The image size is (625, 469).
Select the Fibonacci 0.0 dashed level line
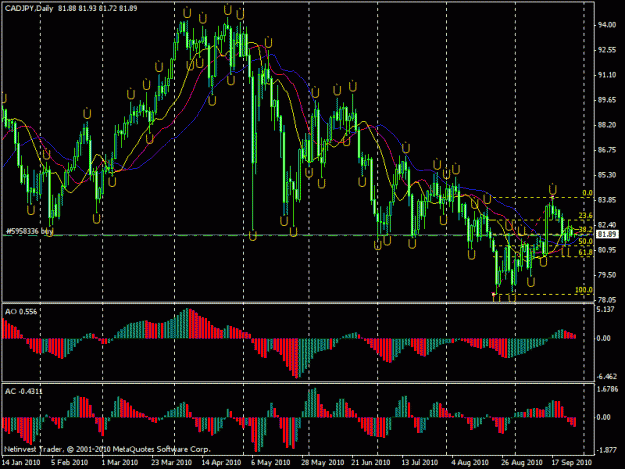[x=542, y=197]
